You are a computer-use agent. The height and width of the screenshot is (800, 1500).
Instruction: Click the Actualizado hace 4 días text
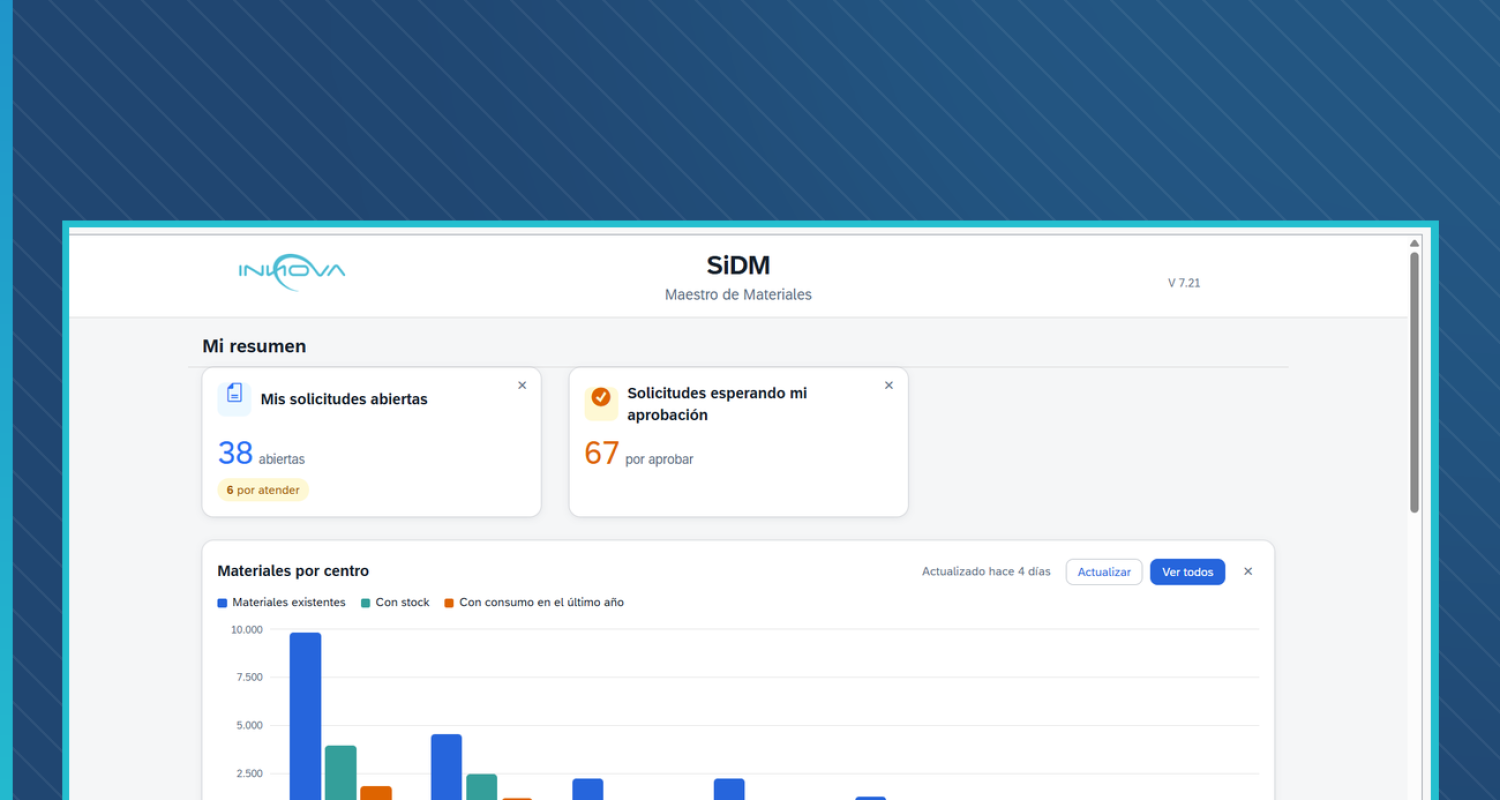(x=986, y=572)
